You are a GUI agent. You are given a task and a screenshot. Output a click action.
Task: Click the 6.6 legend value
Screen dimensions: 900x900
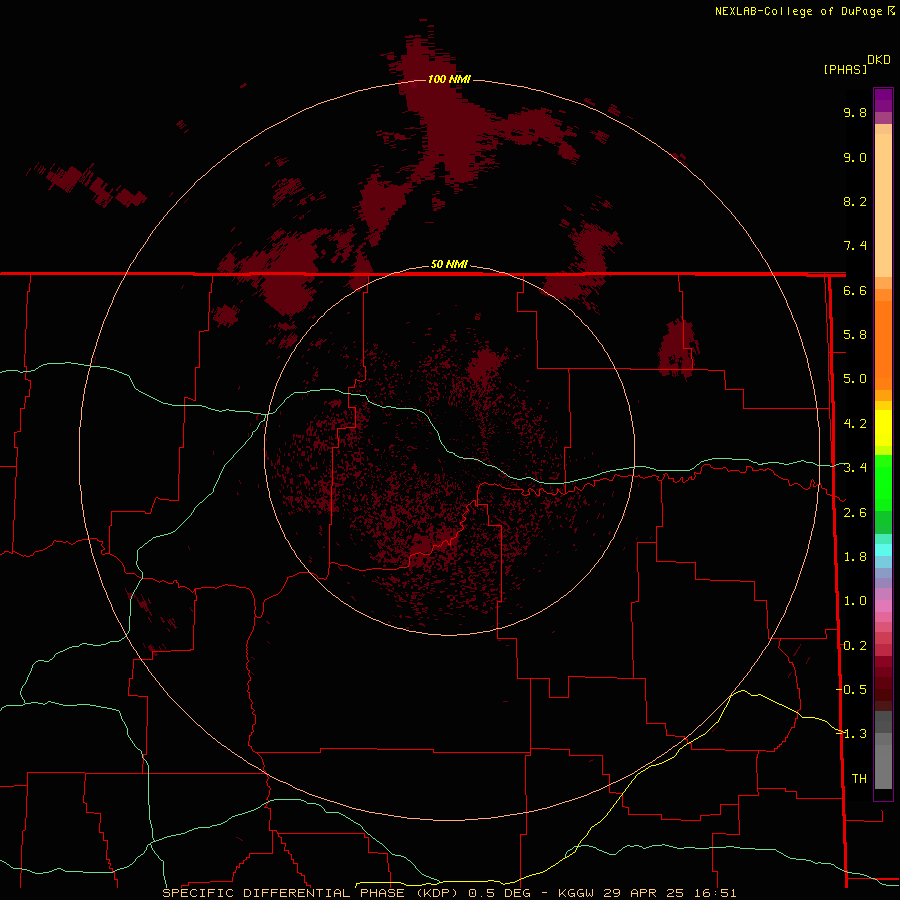pos(855,290)
